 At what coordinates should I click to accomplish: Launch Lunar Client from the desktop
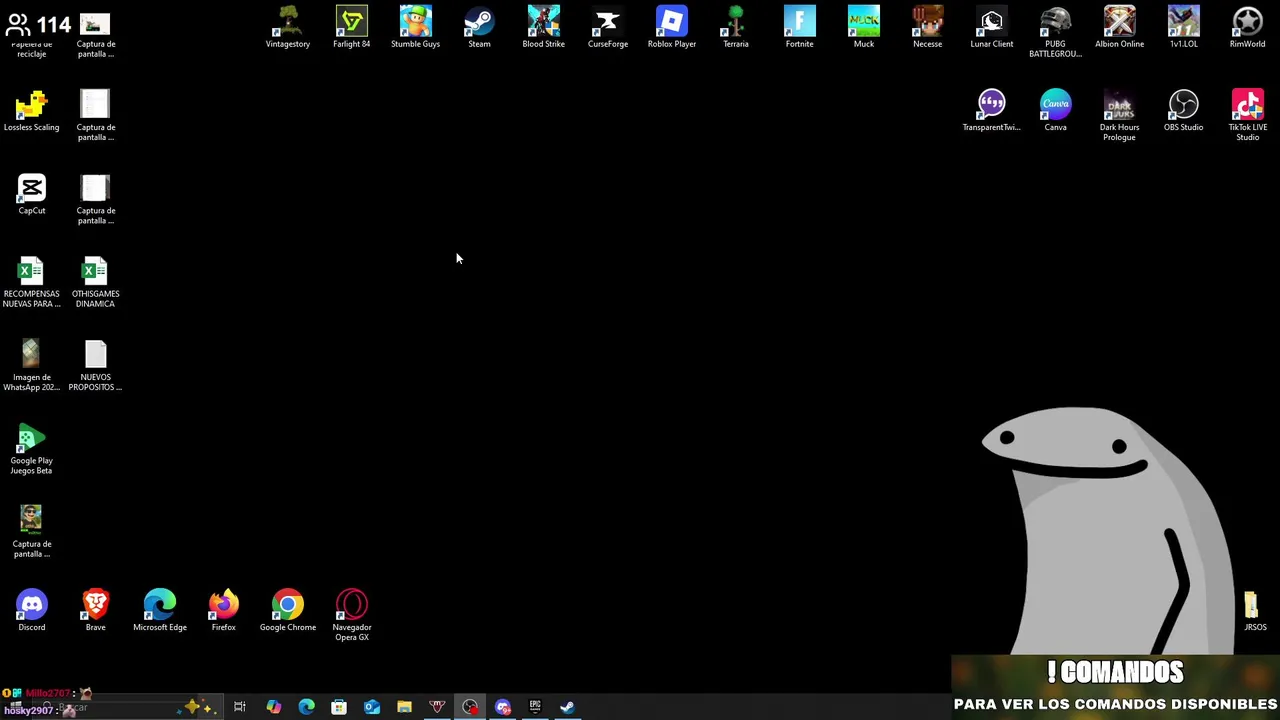[992, 27]
